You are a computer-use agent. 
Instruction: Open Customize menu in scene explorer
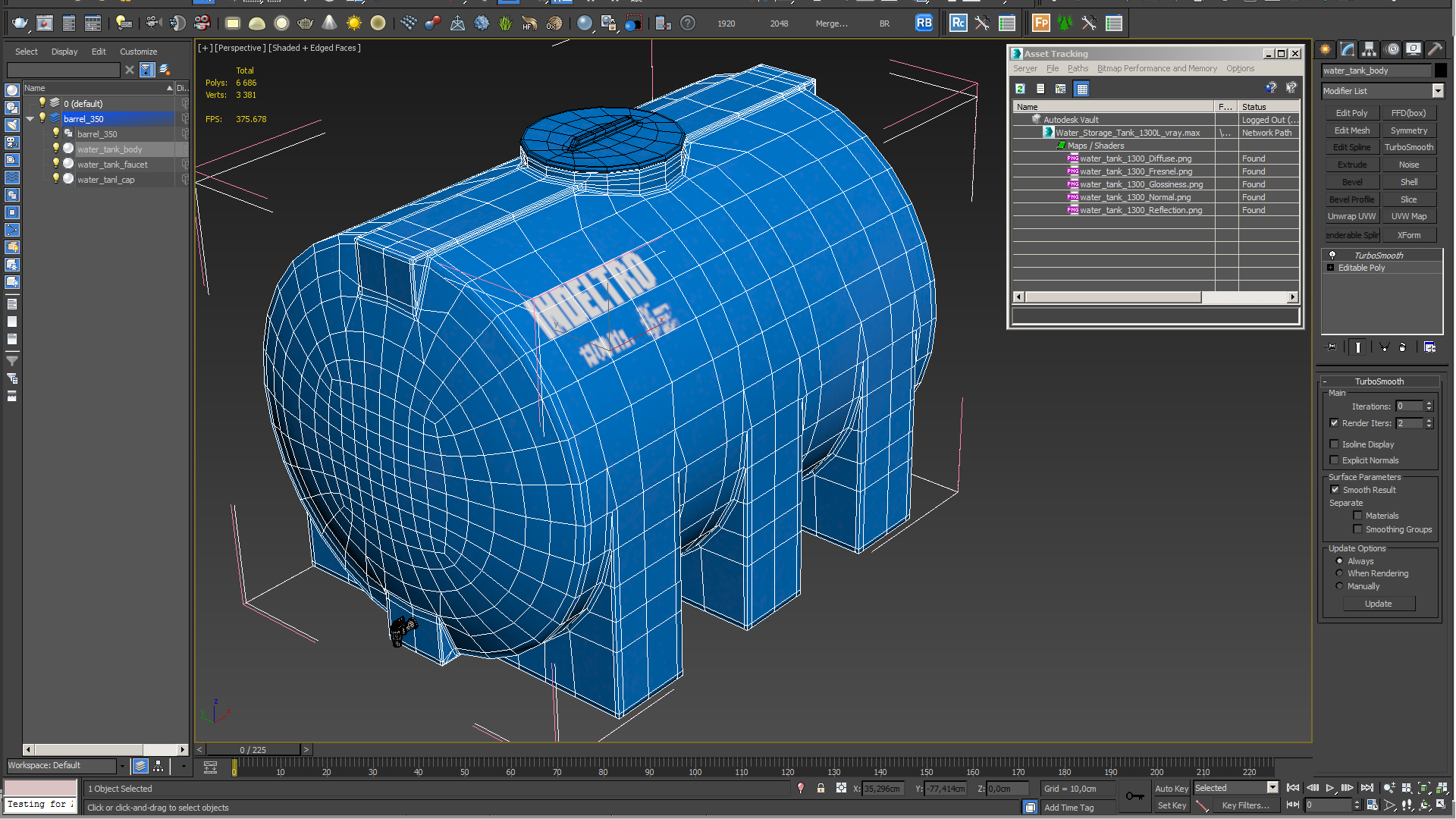pos(139,52)
